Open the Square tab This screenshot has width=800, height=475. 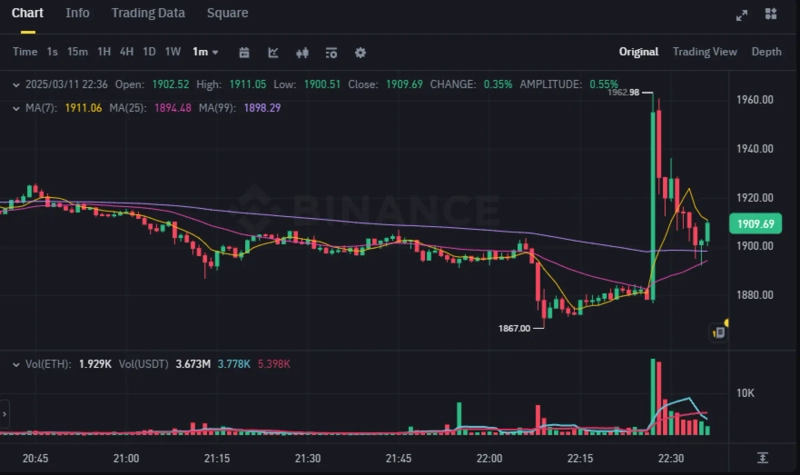pyautogui.click(x=227, y=13)
